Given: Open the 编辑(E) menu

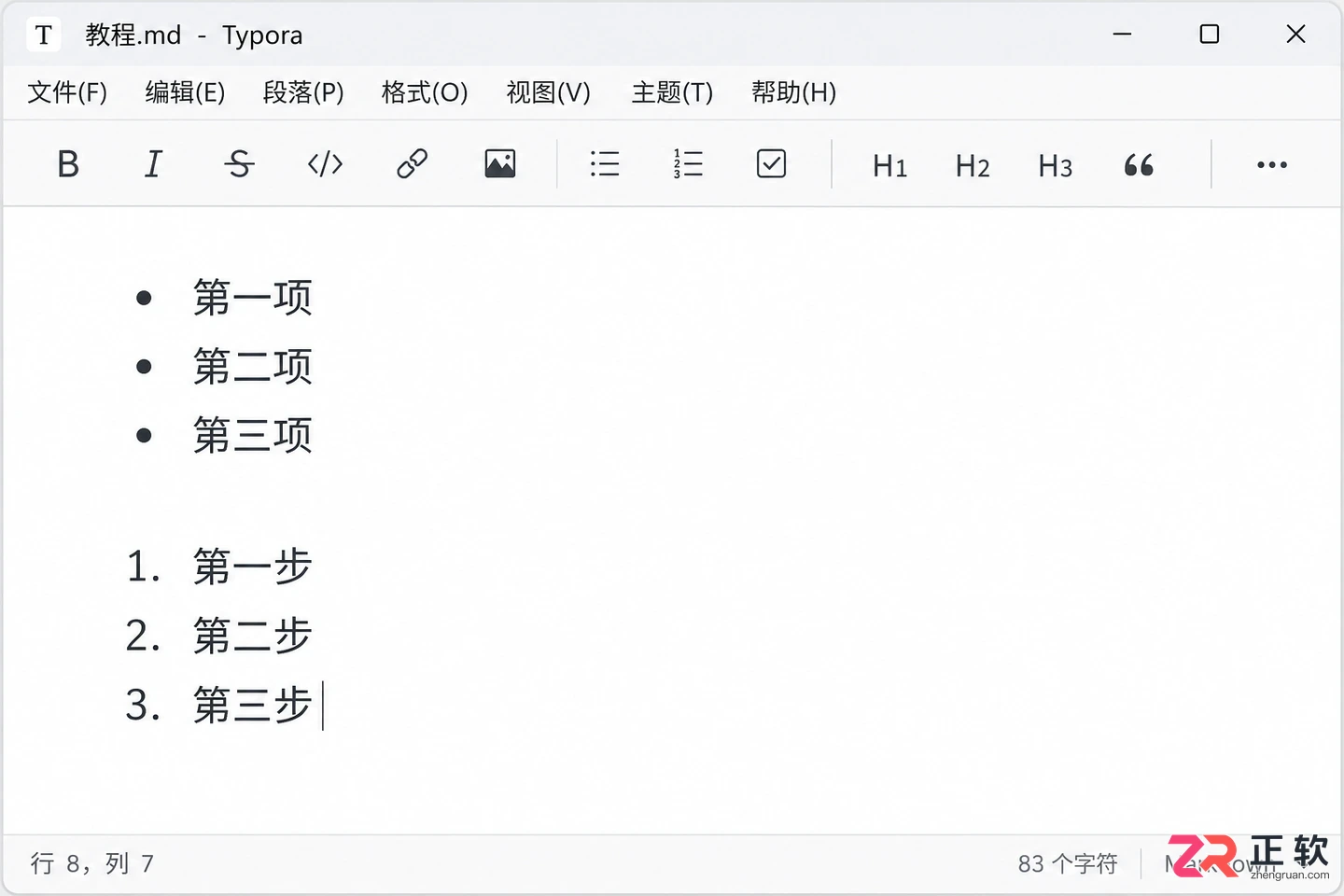Looking at the screenshot, I should click(185, 92).
